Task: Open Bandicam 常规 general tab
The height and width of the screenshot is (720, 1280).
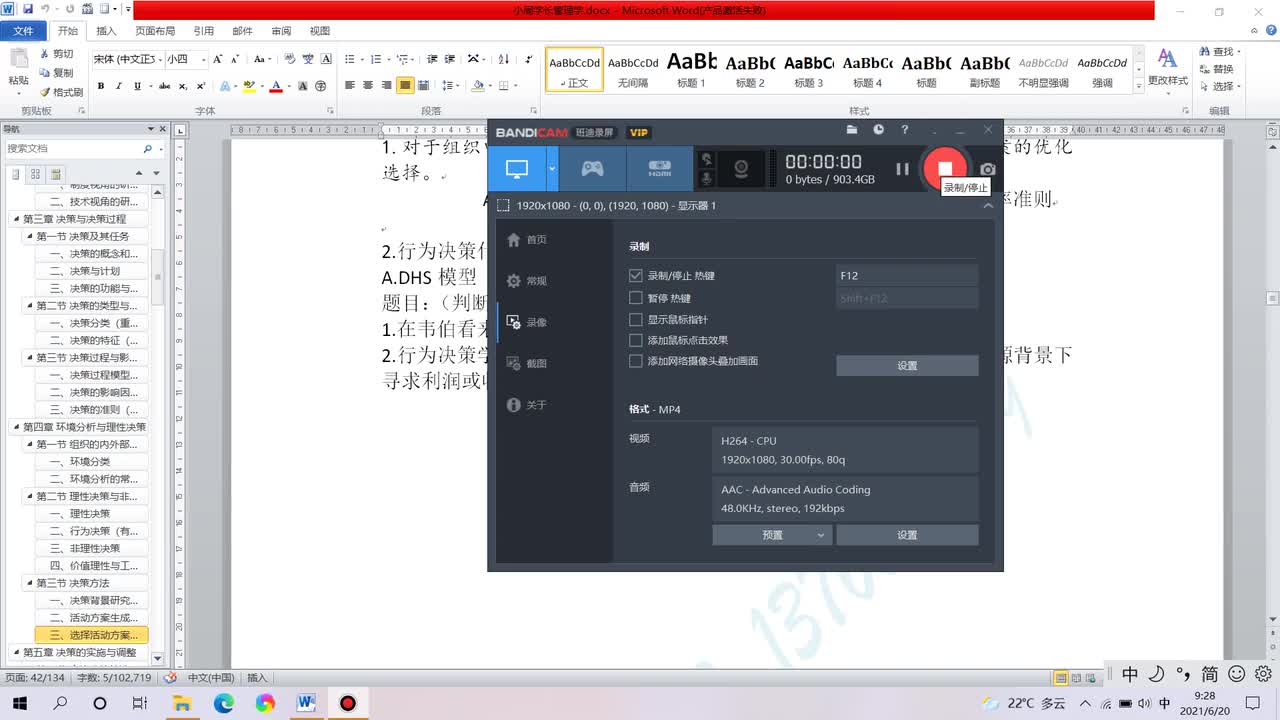Action: coord(527,281)
